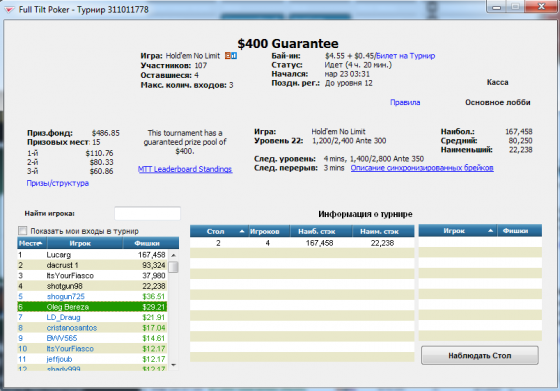560x391 pixels.
Task: Select 'ItsYourFiasco' in tenth place
Action: click(92, 349)
